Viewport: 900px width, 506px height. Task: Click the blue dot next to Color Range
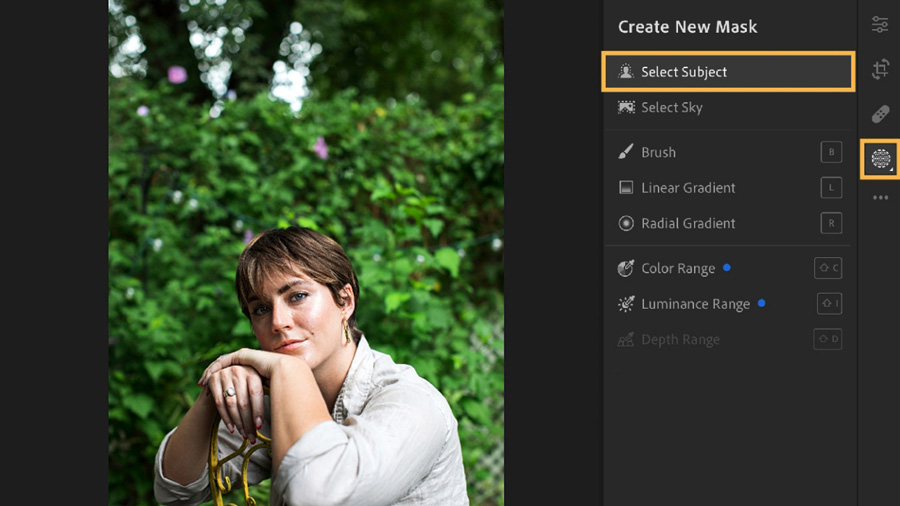727,267
